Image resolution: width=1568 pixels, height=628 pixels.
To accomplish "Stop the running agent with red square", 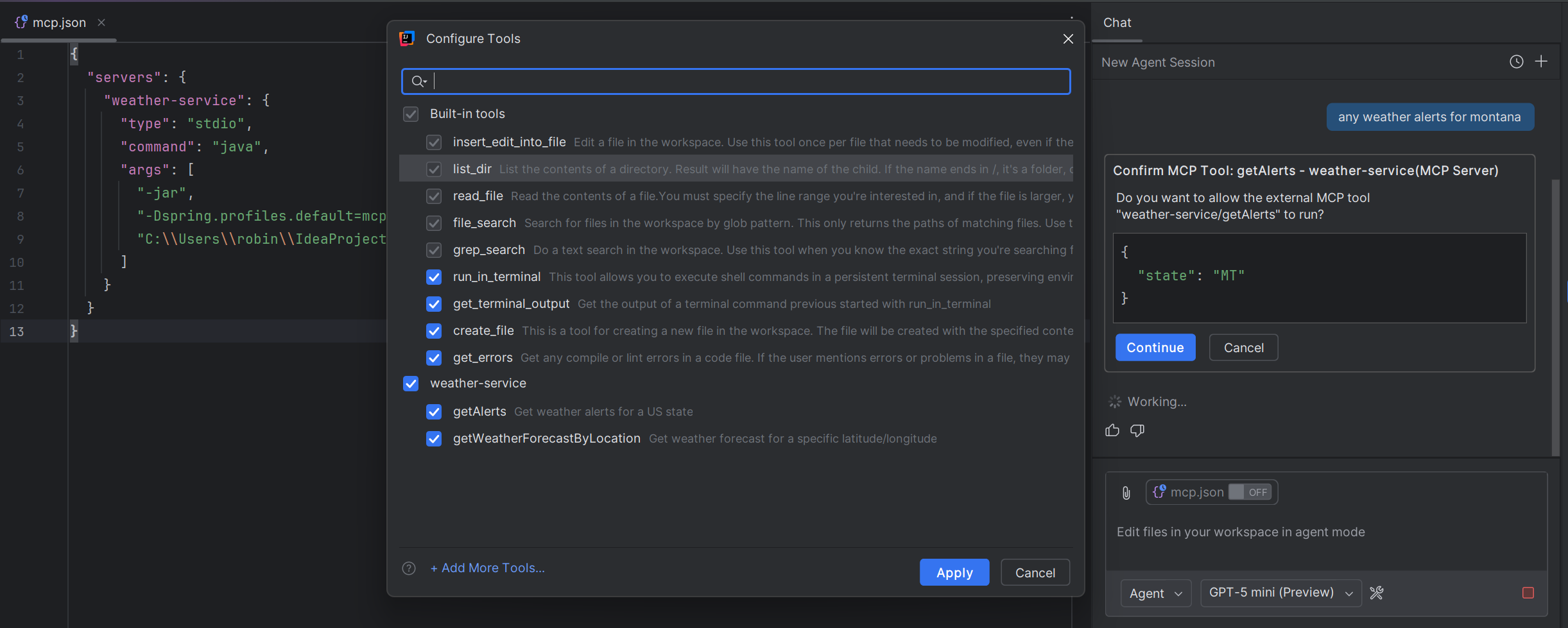I will [x=1528, y=593].
